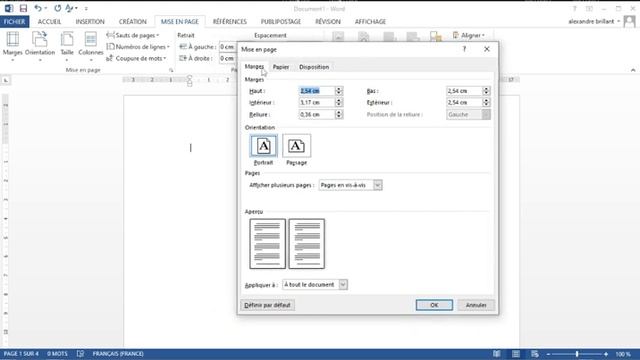Confirm with the OK button

(434, 305)
